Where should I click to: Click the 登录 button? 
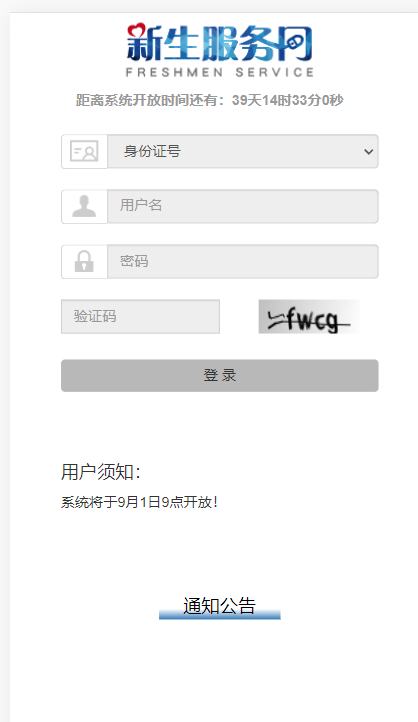tap(220, 375)
